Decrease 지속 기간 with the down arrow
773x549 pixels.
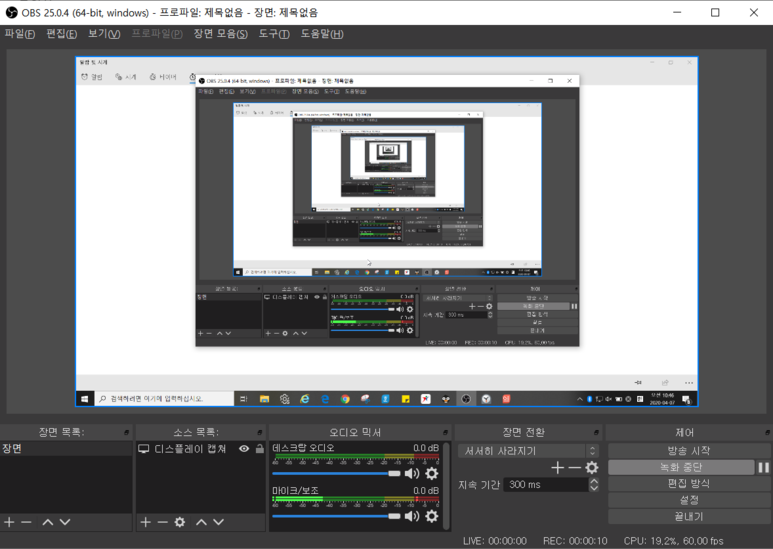[594, 488]
